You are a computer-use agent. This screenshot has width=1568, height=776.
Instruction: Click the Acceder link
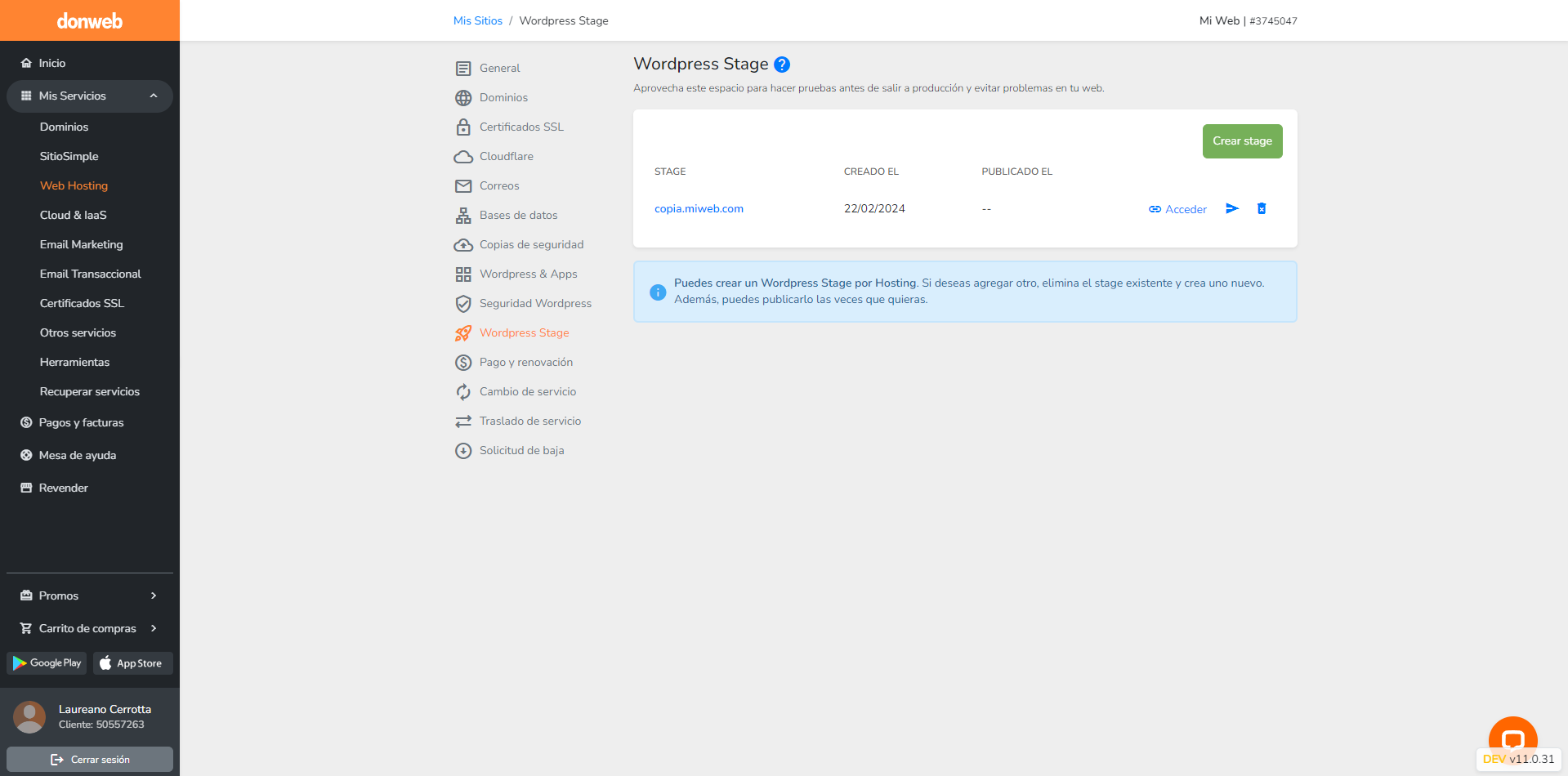pyautogui.click(x=1177, y=209)
